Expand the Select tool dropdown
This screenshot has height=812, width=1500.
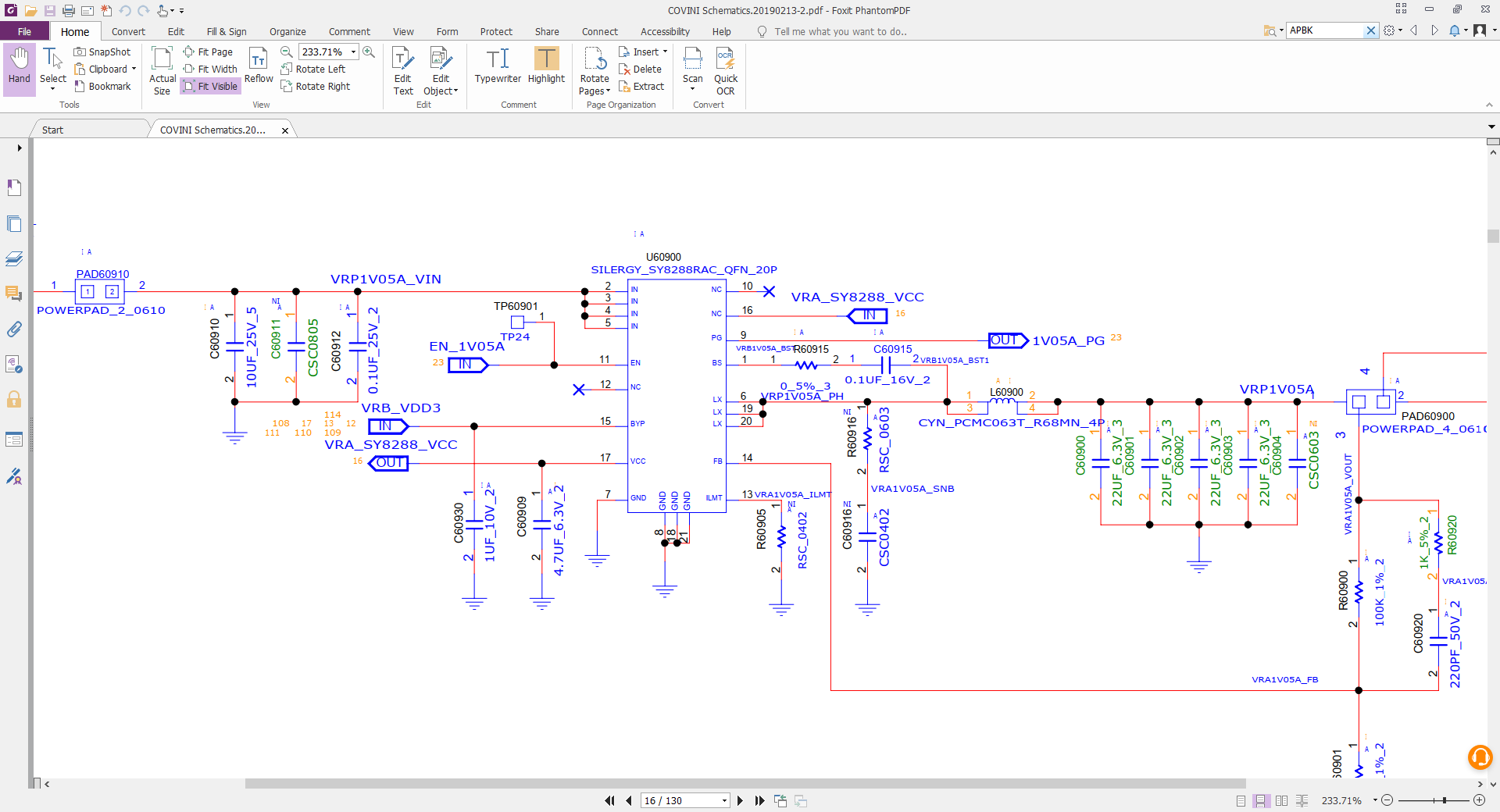pos(52,89)
